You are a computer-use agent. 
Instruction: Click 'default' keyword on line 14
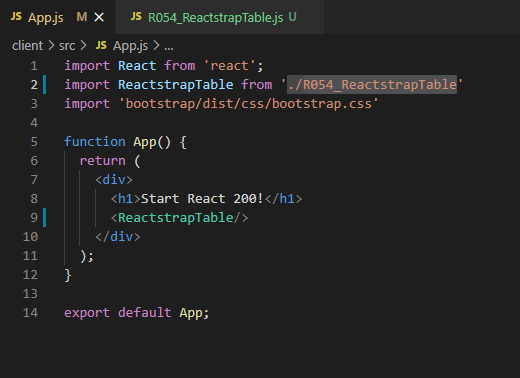145,313
